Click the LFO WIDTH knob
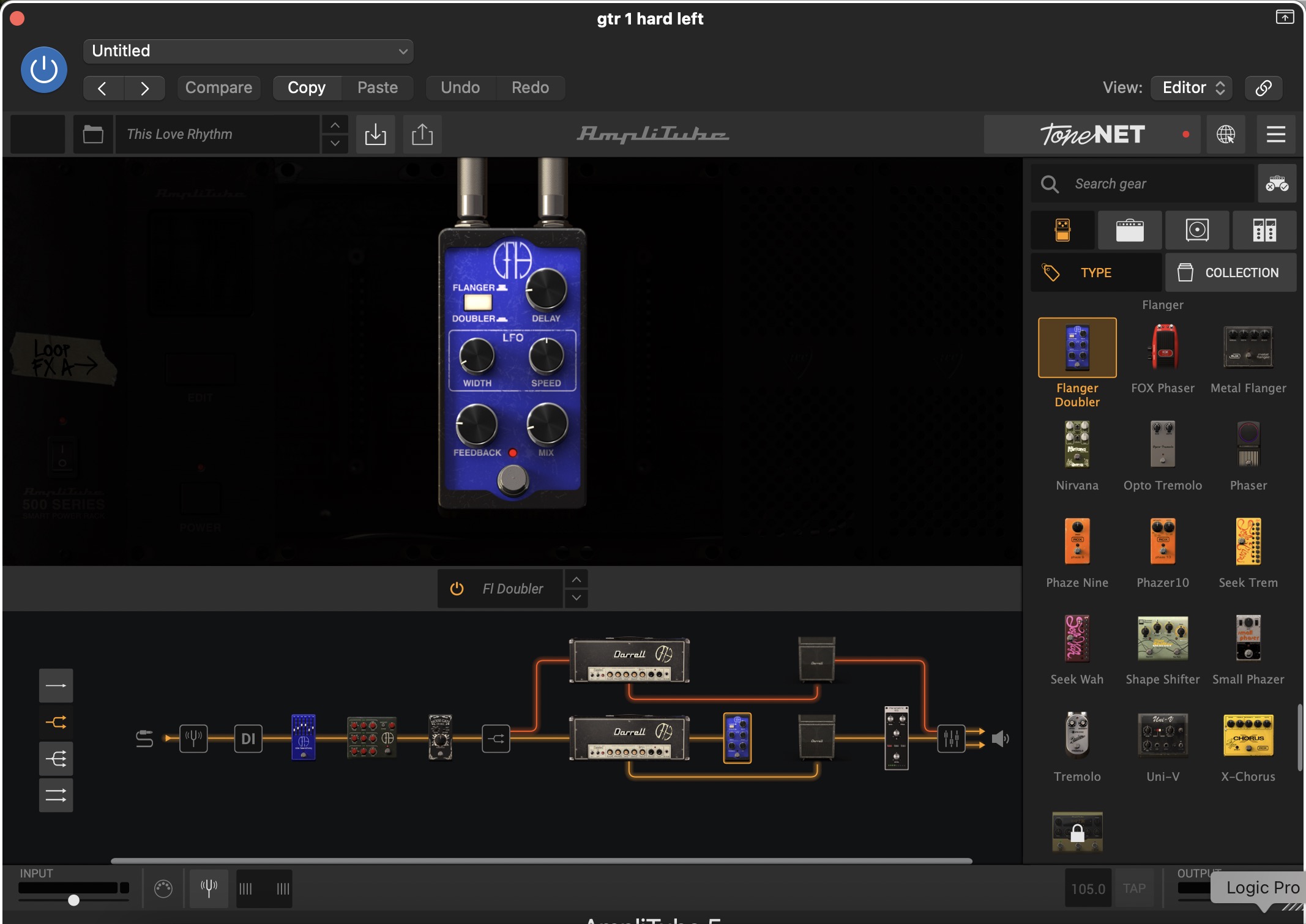 477,356
